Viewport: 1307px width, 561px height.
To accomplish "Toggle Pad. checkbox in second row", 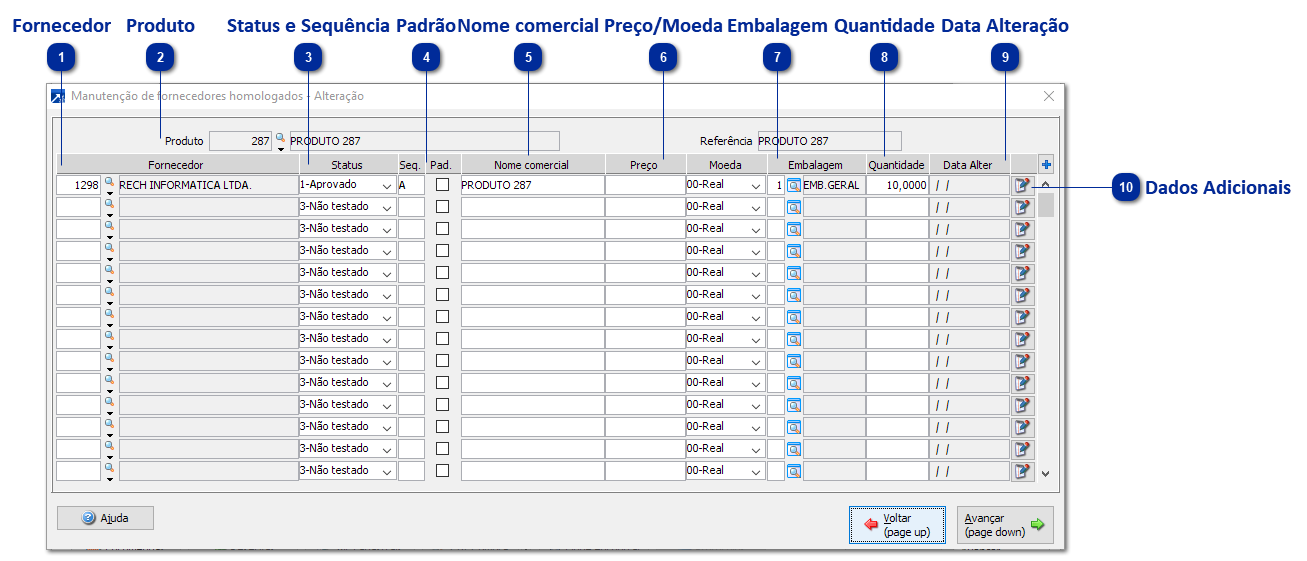I will [442, 206].
